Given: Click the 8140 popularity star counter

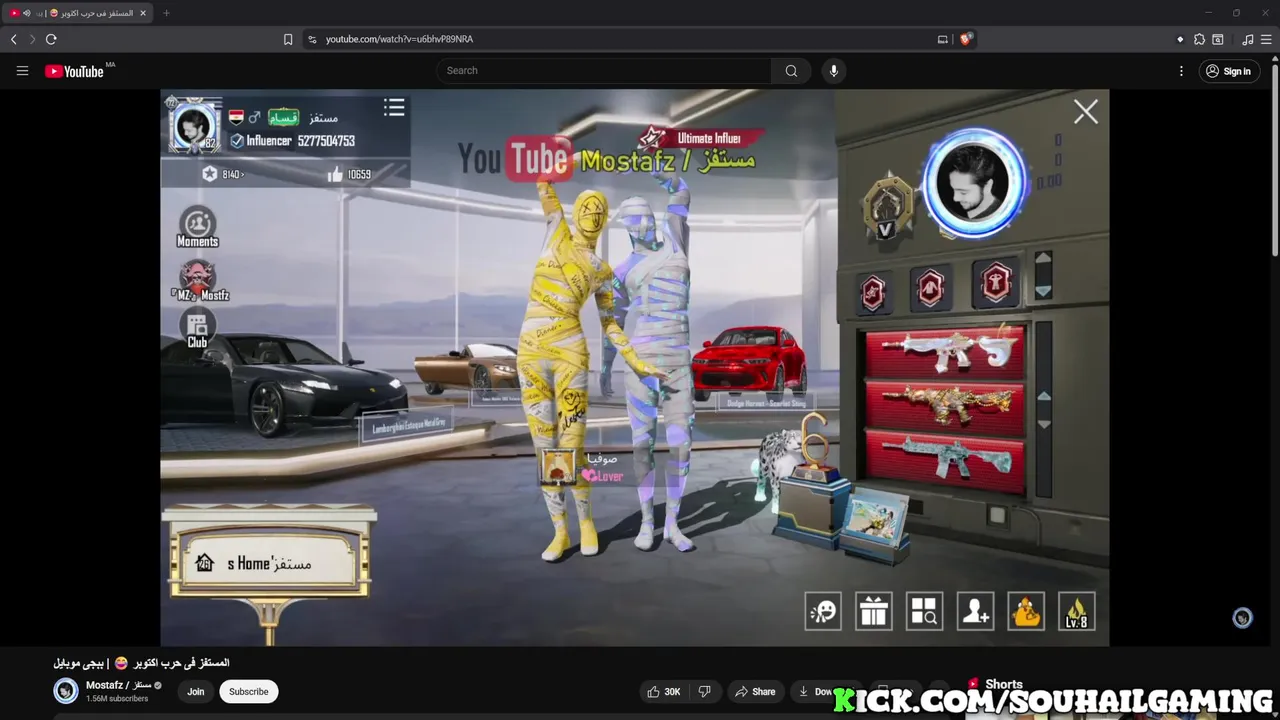Looking at the screenshot, I should [x=222, y=174].
